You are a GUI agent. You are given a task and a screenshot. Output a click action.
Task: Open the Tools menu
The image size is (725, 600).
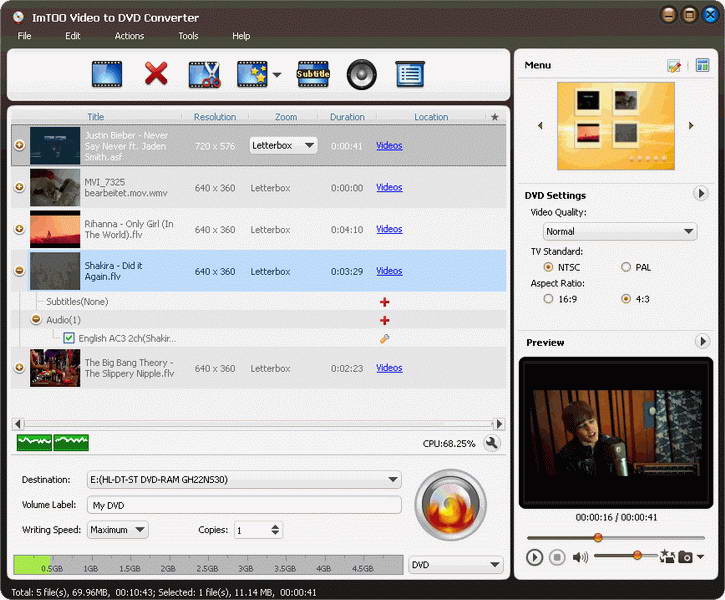[x=188, y=36]
